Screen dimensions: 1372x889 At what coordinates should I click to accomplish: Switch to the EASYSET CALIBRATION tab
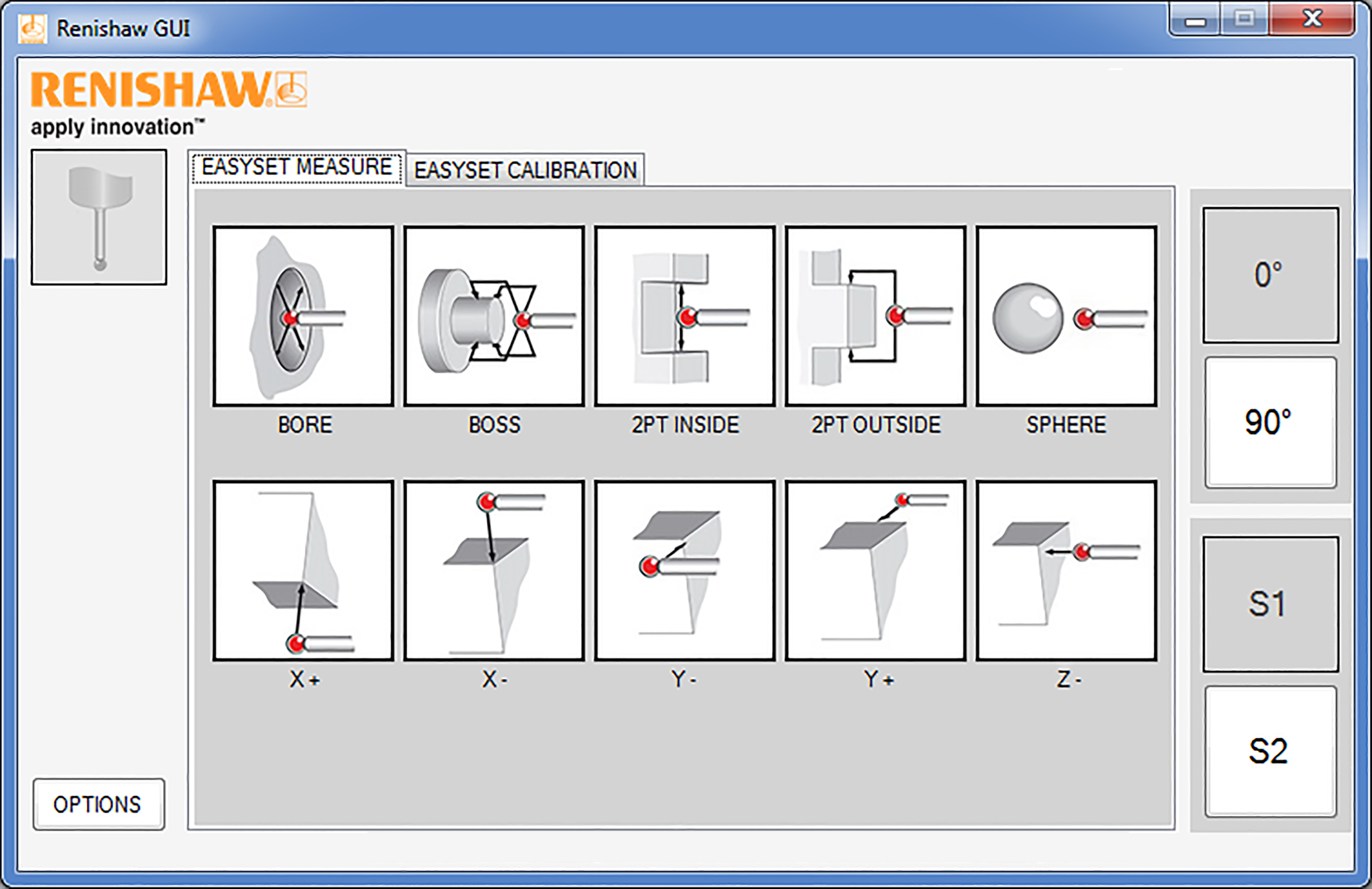pyautogui.click(x=525, y=170)
